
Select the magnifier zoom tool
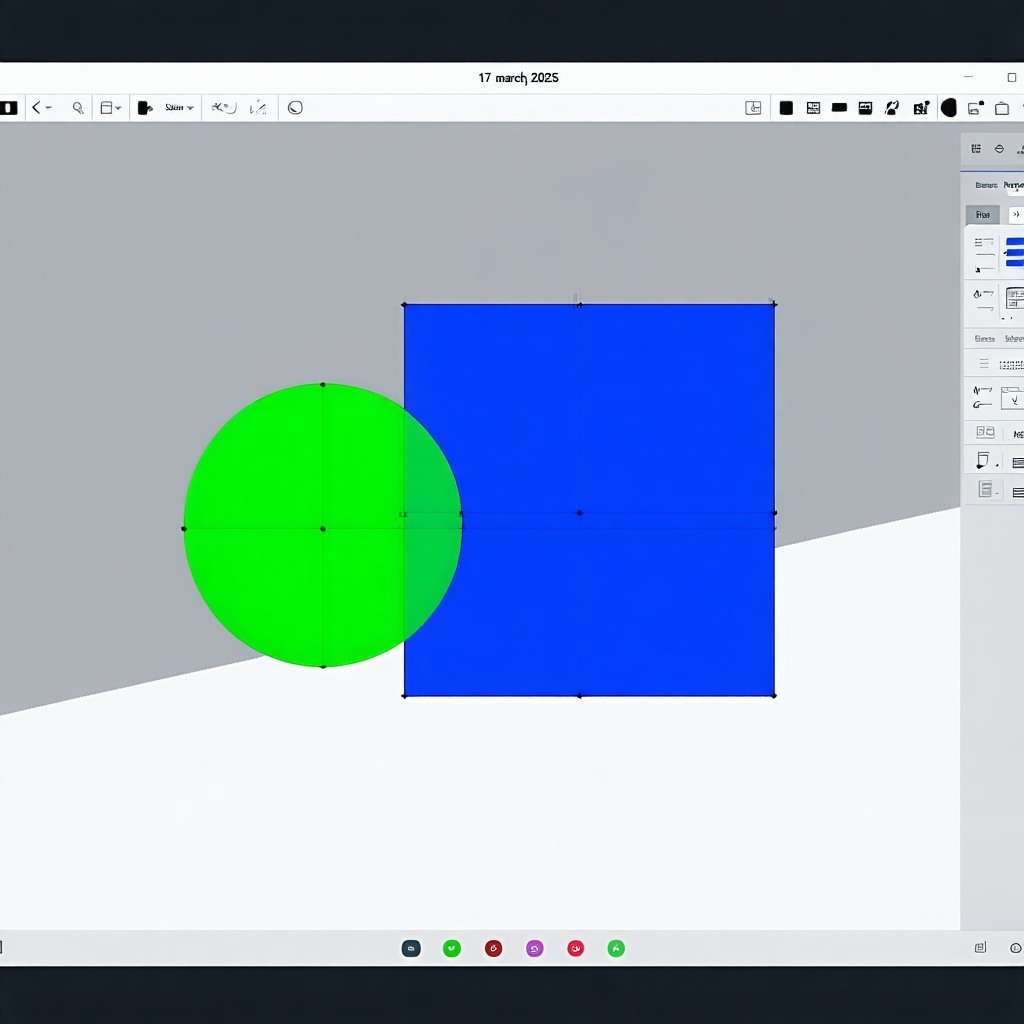point(77,108)
